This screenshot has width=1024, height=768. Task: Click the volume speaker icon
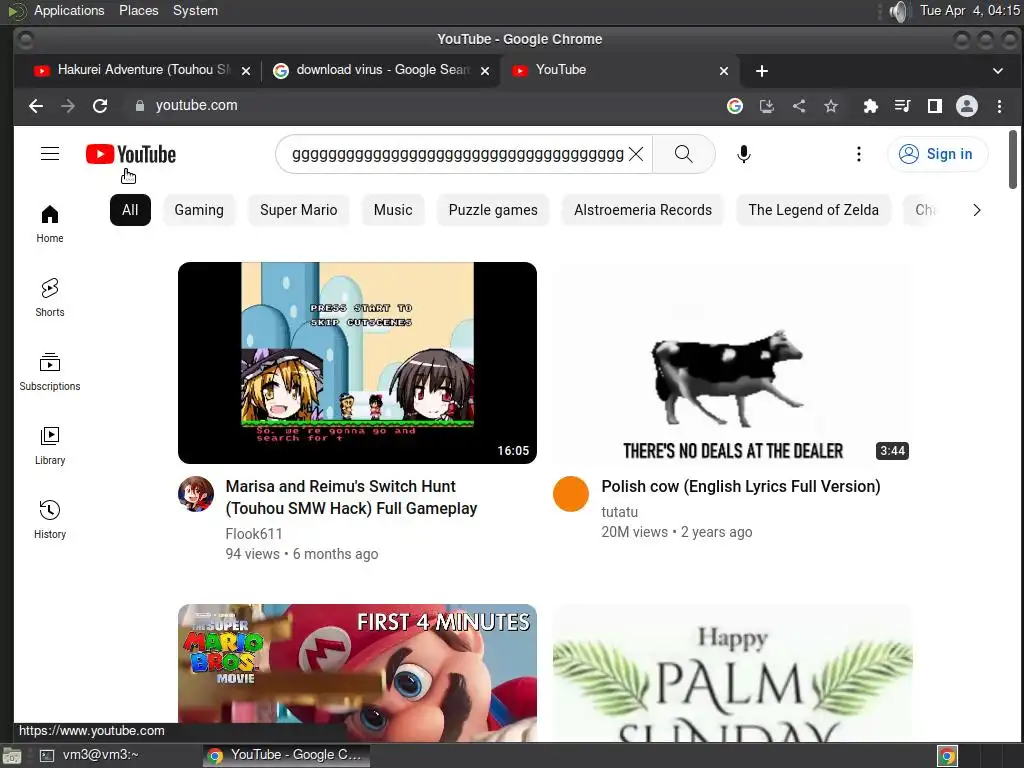pos(899,11)
